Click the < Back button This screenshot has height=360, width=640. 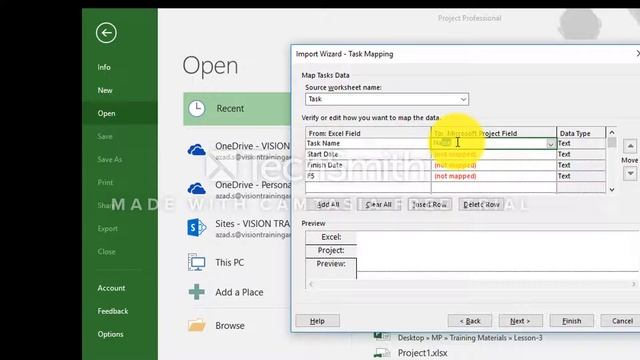point(470,321)
